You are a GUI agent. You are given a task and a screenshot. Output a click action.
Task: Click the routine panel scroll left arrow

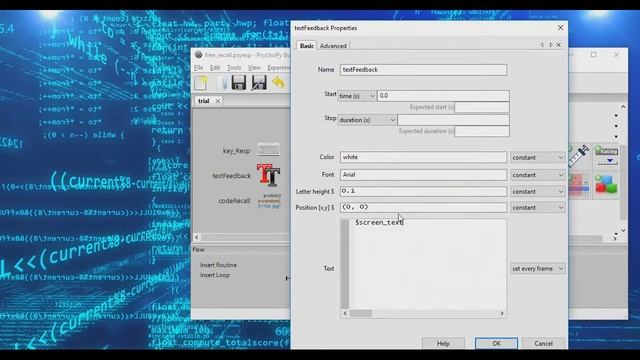pos(197,237)
